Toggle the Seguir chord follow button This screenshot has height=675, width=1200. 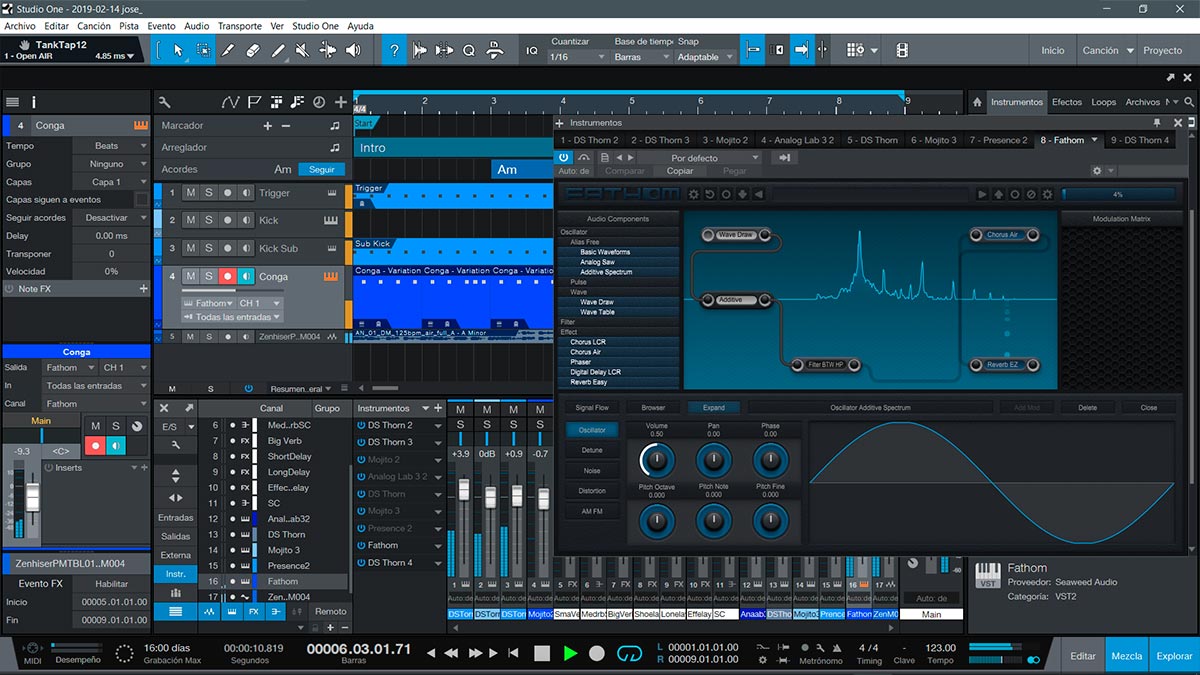pyautogui.click(x=322, y=169)
